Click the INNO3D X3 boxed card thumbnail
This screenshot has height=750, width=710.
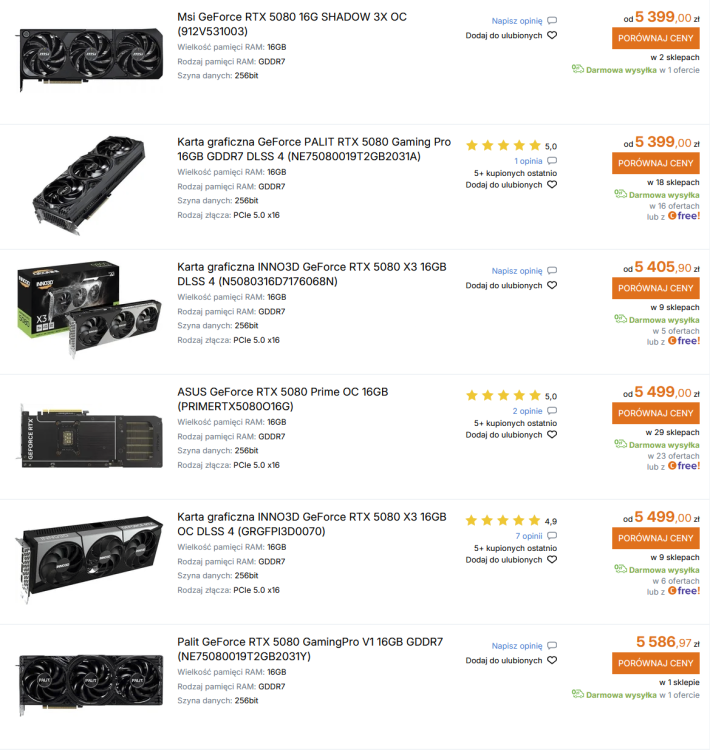pyautogui.click(x=89, y=309)
